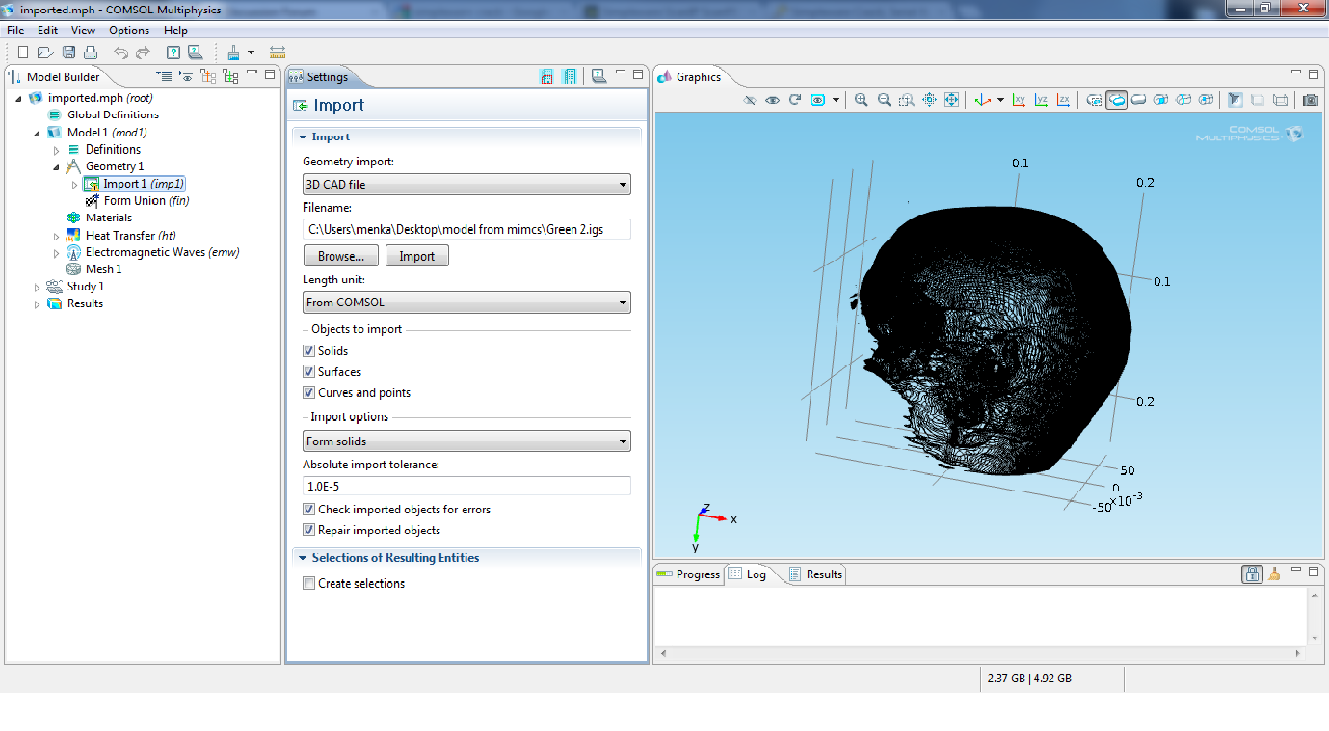Enable the Create selections checkbox
Viewport: 1329px width, 731px height.
click(x=309, y=583)
